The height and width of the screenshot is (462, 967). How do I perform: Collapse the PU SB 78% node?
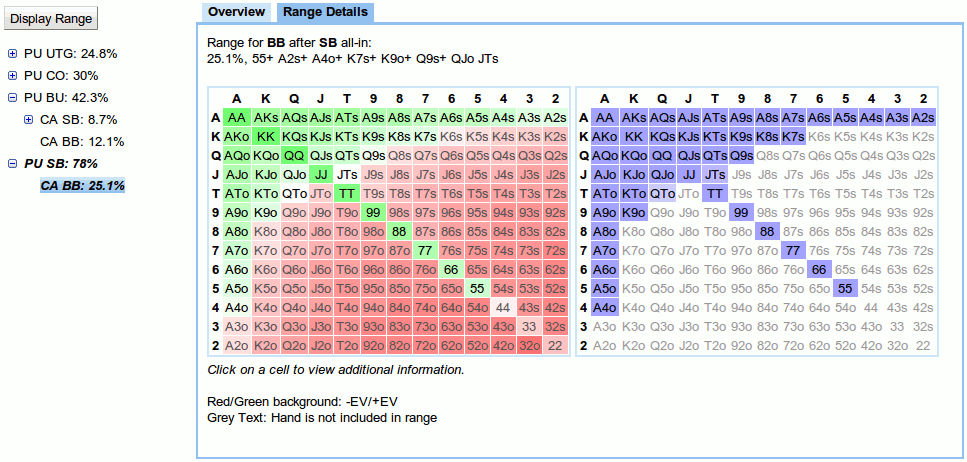12,163
